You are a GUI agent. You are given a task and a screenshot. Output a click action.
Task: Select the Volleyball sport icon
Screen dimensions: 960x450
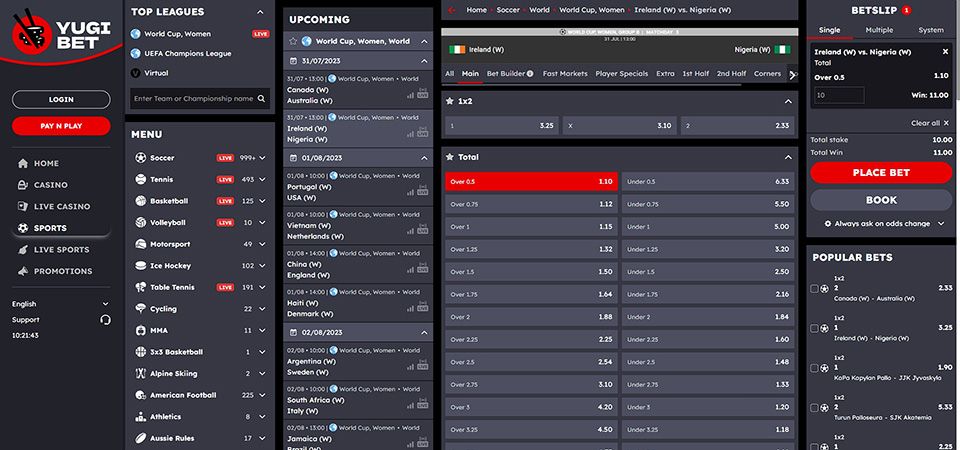click(x=140, y=222)
